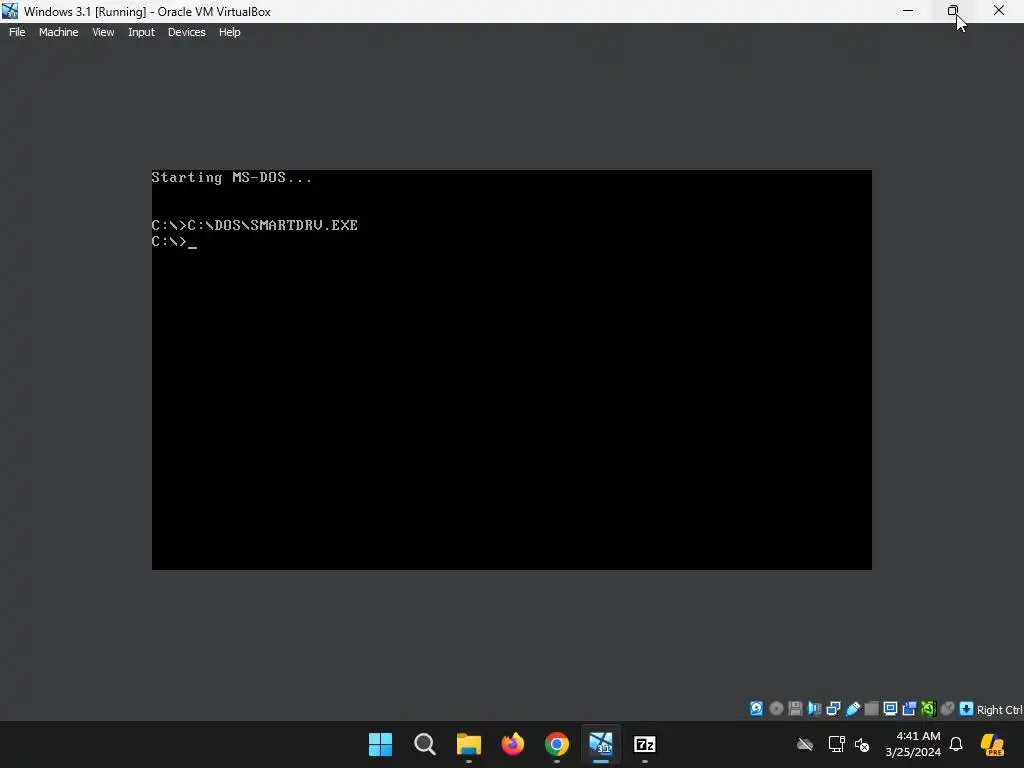Launch Google Chrome from the taskbar
1024x768 pixels.
click(x=556, y=744)
